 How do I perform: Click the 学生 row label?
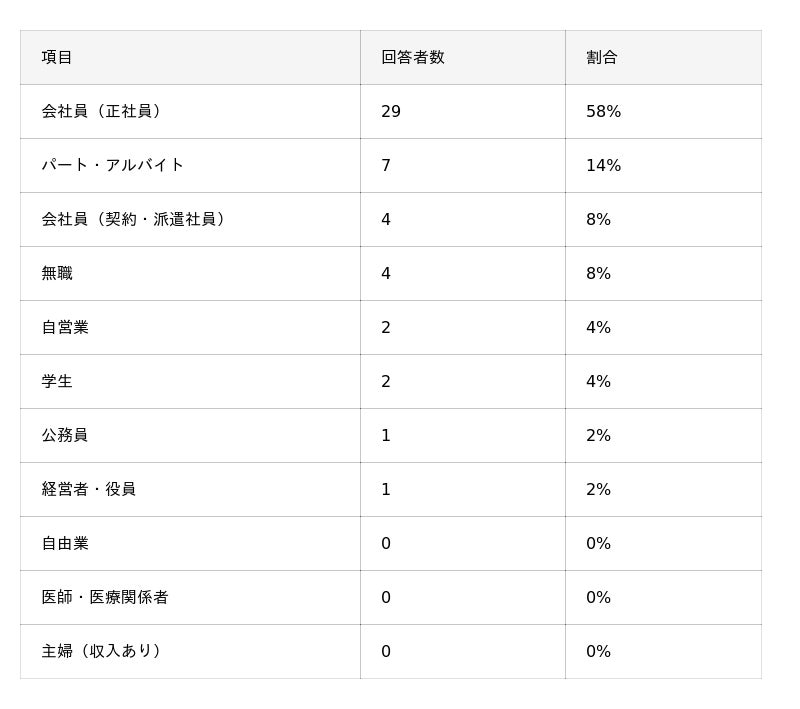point(57,381)
